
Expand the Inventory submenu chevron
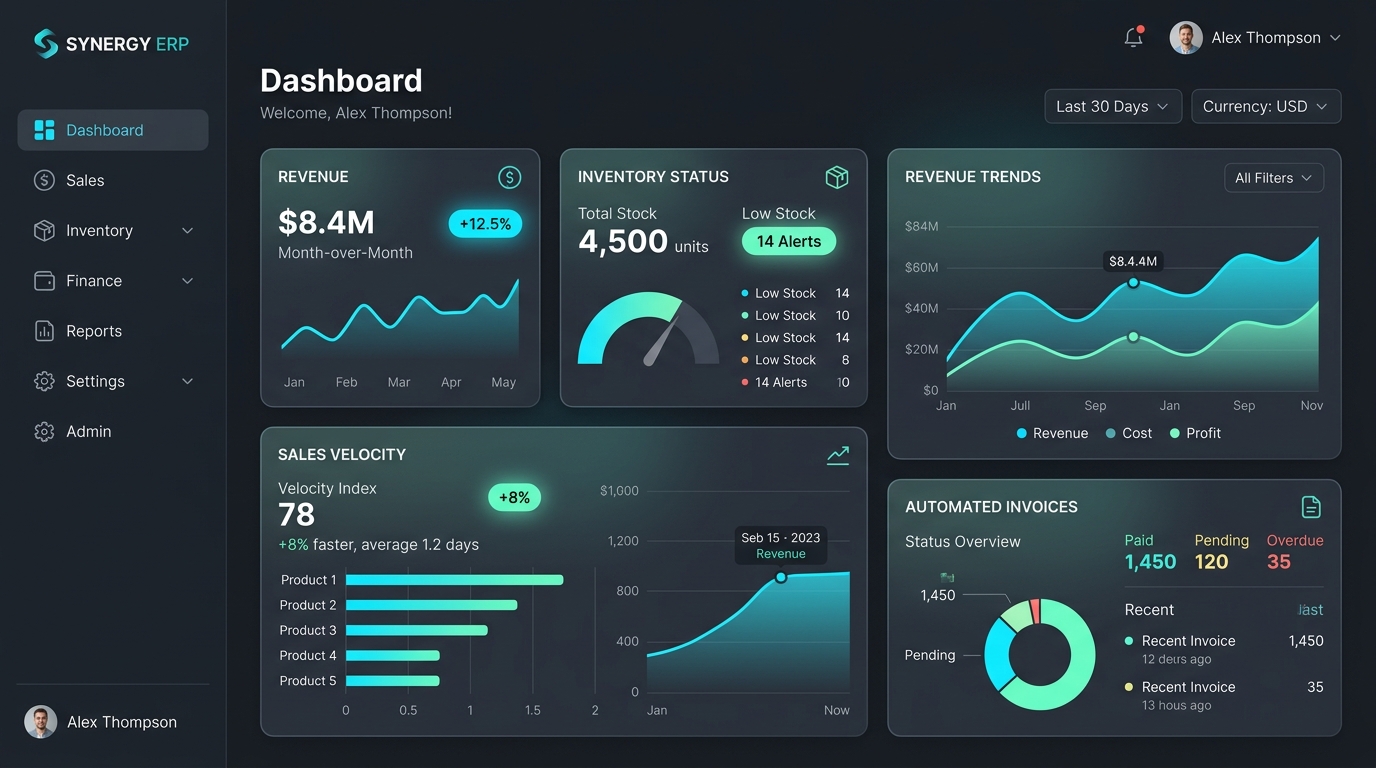click(x=187, y=231)
